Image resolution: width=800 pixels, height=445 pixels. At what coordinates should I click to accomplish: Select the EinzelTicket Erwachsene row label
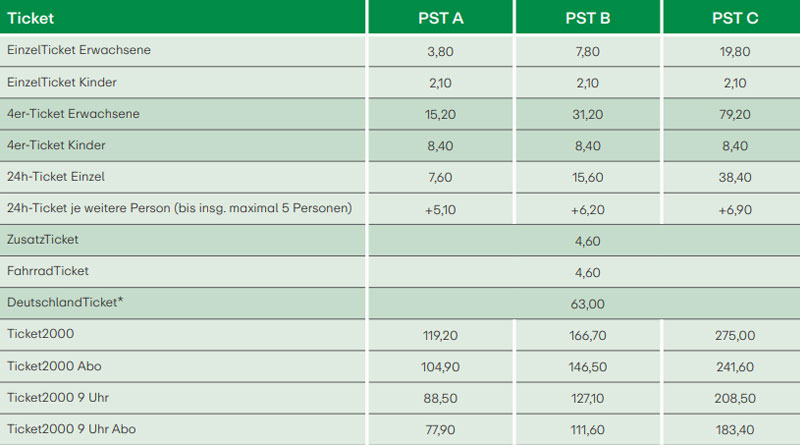click(79, 50)
